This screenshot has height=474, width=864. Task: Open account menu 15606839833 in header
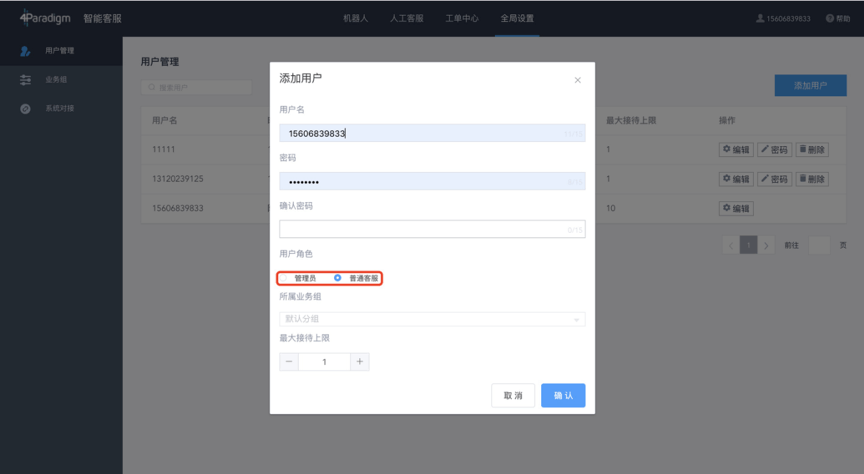783,19
